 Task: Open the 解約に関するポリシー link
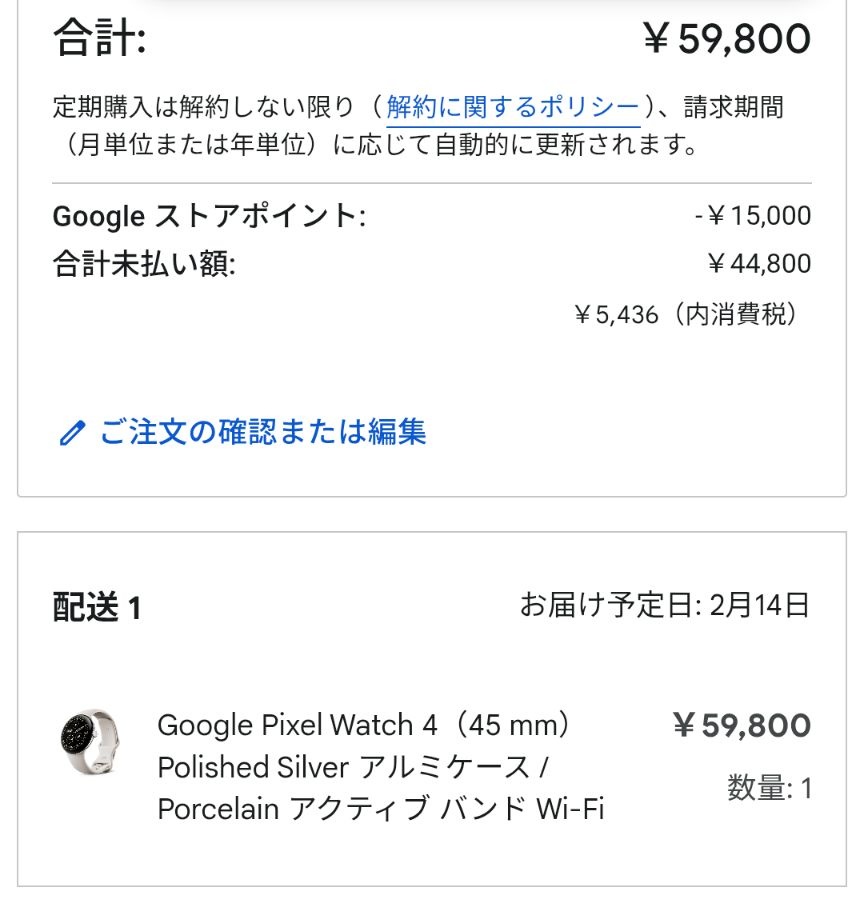point(513,108)
